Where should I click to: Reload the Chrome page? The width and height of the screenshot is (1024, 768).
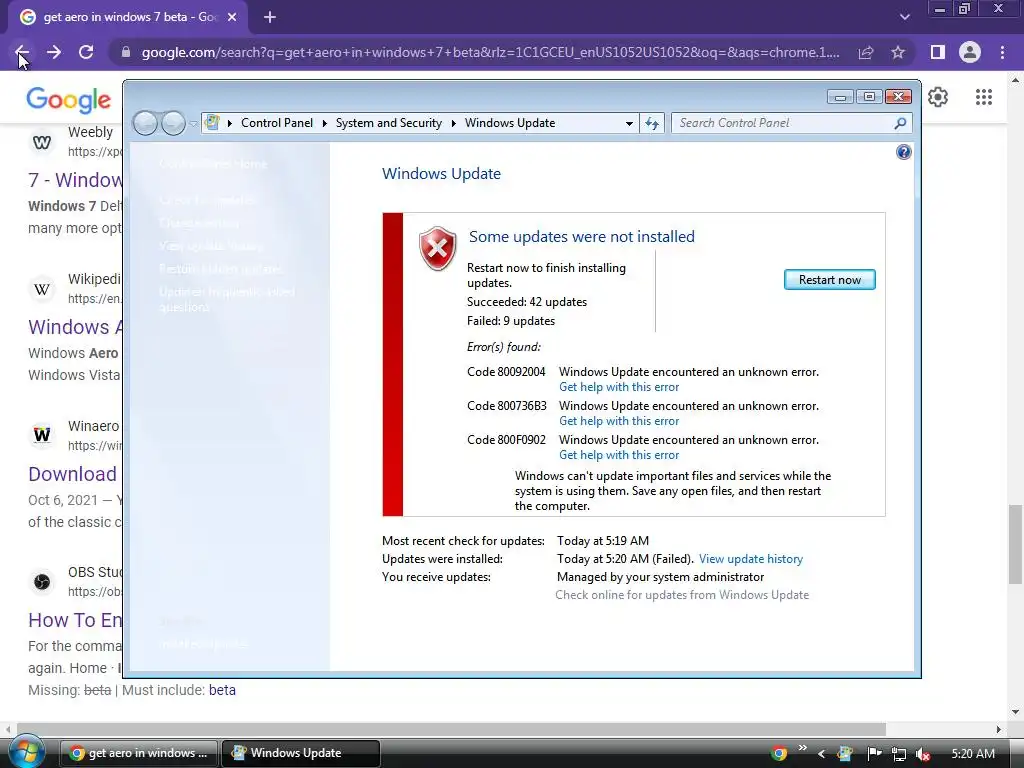tap(86, 52)
